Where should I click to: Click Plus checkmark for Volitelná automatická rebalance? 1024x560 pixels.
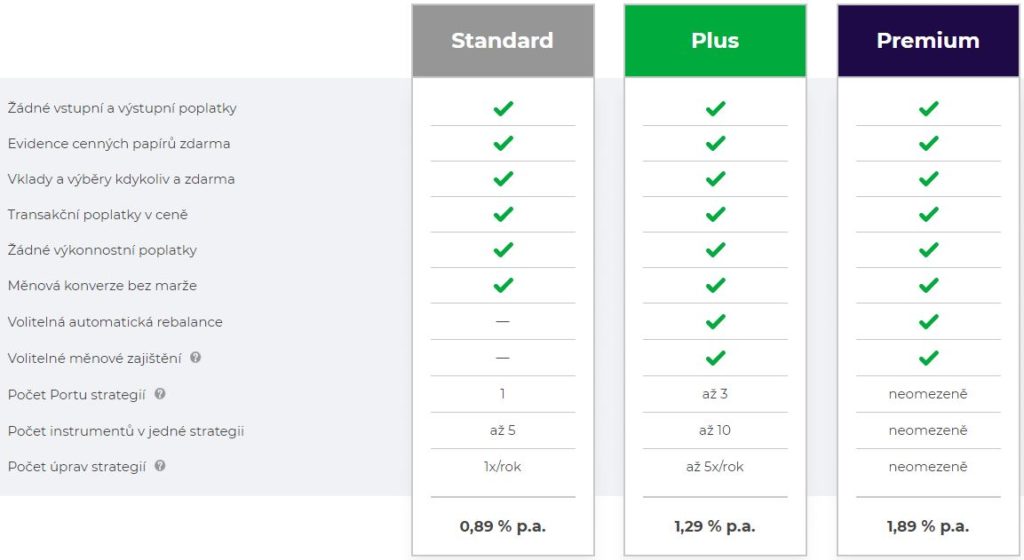[715, 322]
